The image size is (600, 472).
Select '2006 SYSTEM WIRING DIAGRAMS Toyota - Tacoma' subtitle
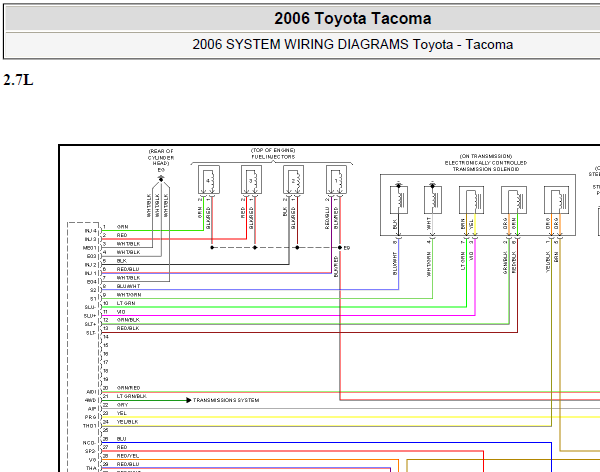(352, 44)
